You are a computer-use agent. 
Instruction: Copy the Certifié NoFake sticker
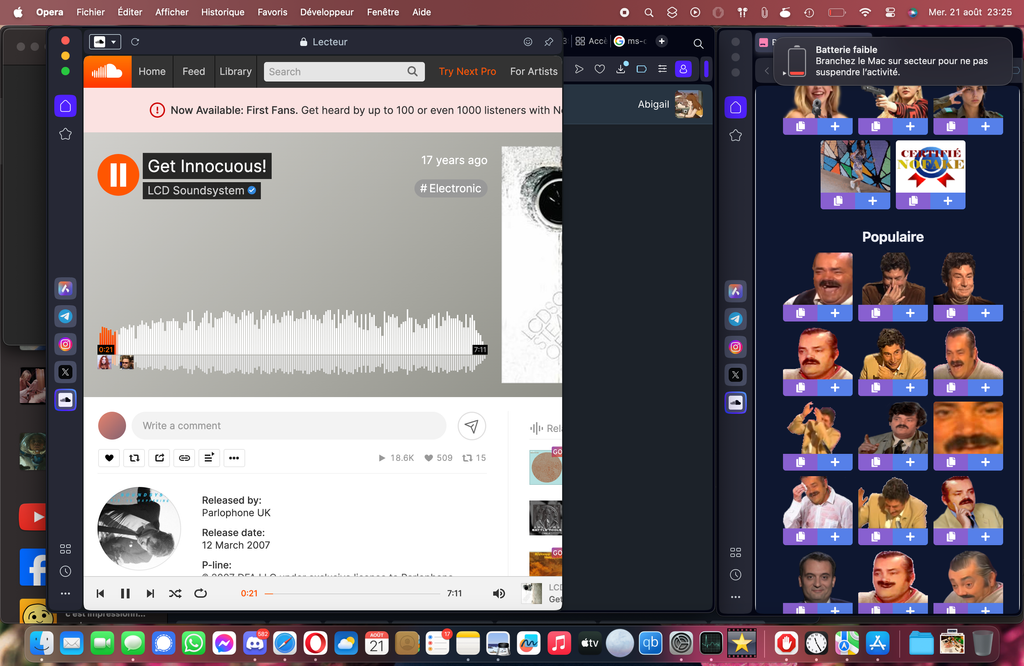click(913, 201)
